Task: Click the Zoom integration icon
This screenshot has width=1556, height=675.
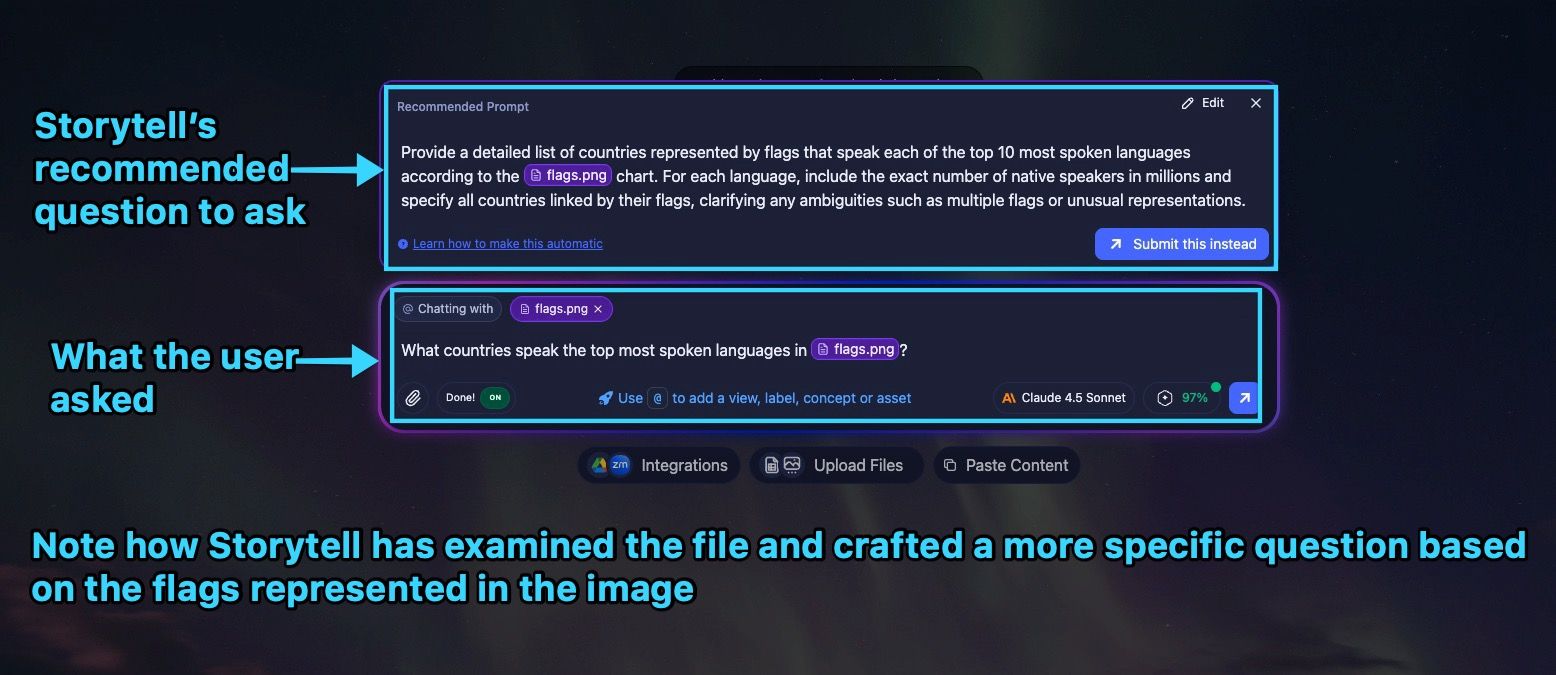Action: pyautogui.click(x=620, y=465)
